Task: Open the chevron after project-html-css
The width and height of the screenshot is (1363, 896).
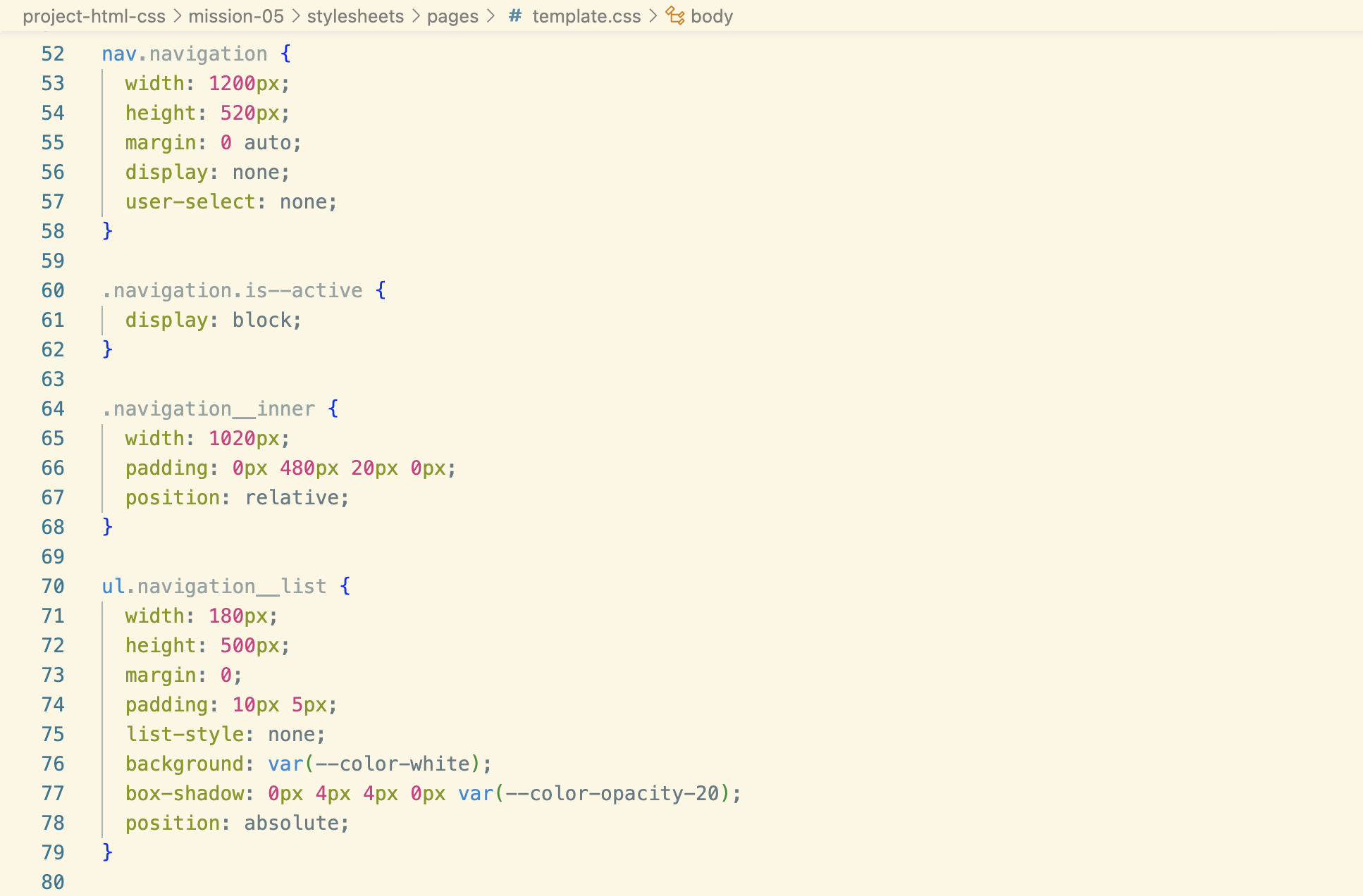Action: [x=177, y=15]
